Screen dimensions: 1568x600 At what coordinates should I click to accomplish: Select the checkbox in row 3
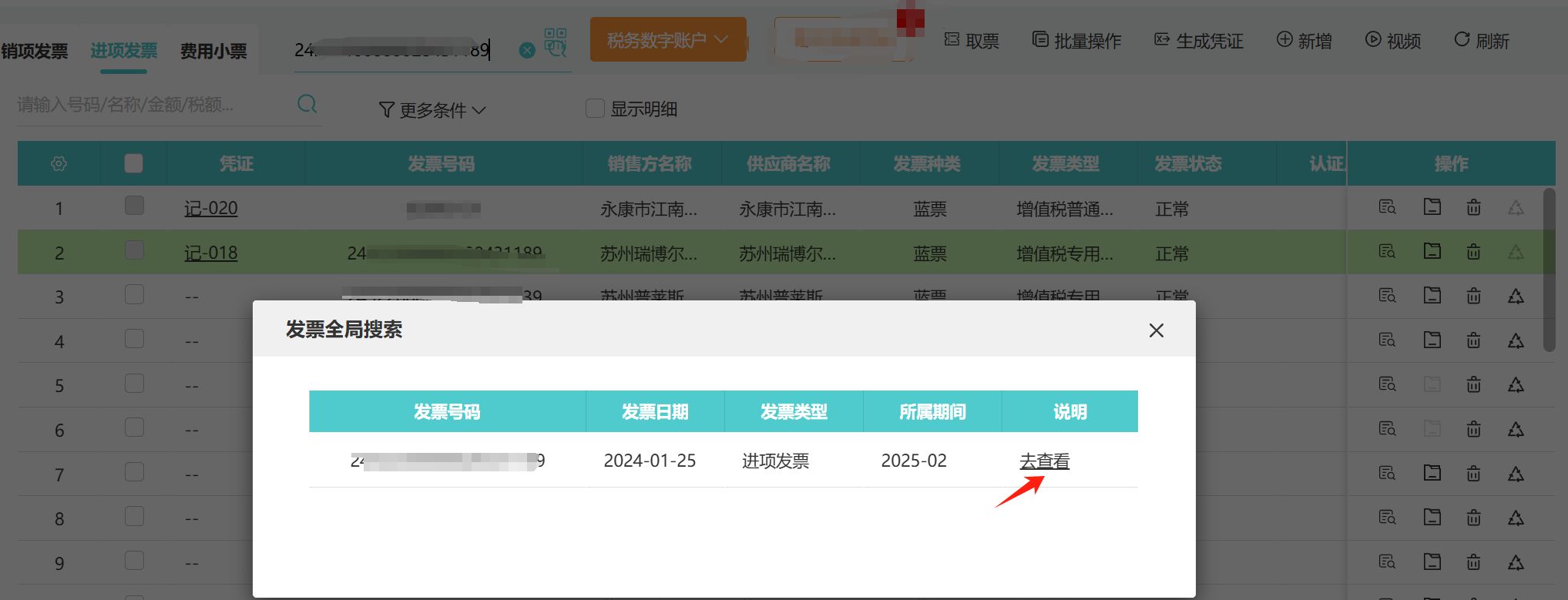pyautogui.click(x=134, y=294)
